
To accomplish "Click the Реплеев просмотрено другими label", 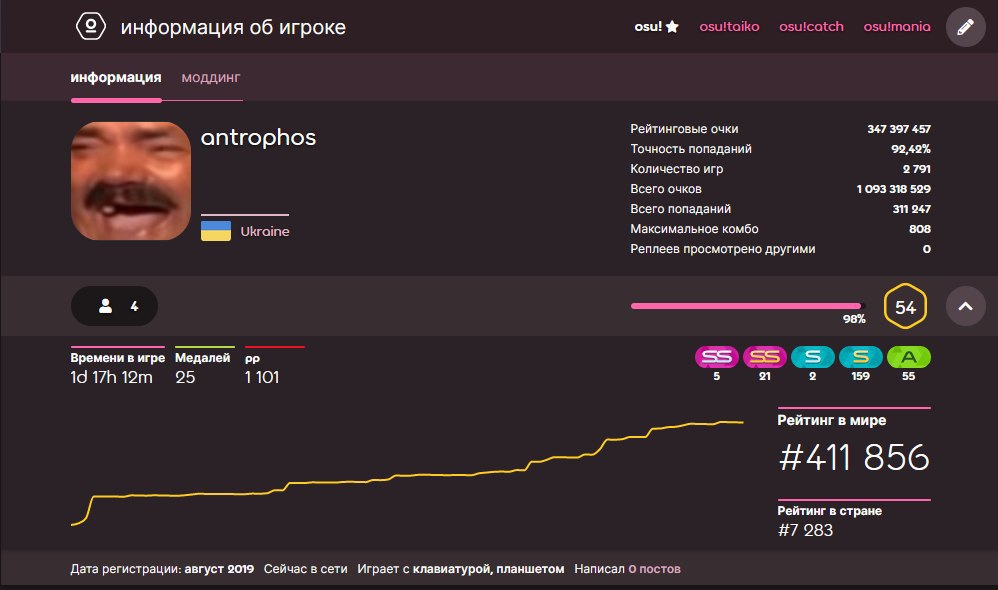I will coord(722,249).
